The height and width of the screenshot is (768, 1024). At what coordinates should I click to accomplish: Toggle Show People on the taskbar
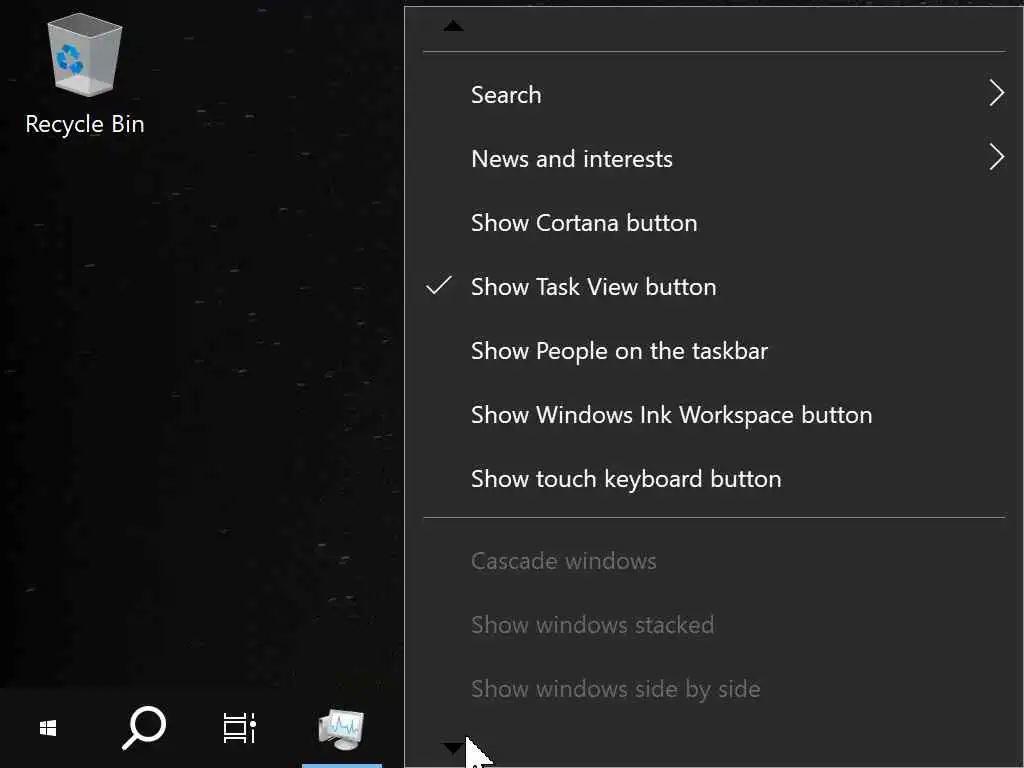pos(714,351)
